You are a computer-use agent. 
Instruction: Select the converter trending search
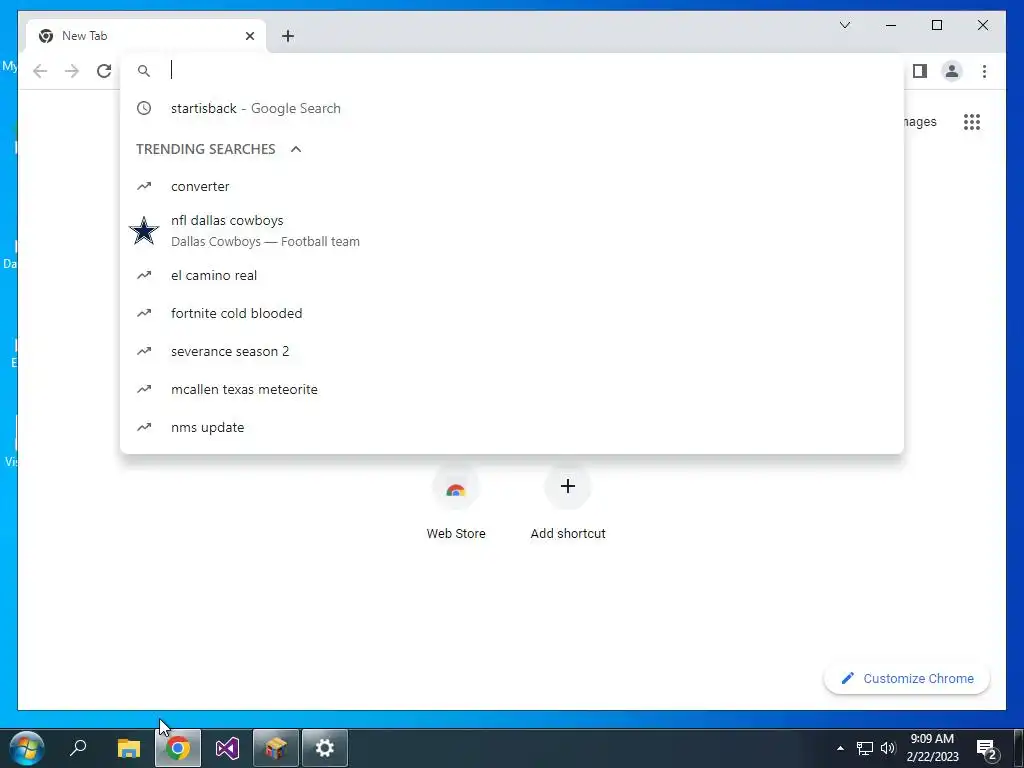coord(512,186)
